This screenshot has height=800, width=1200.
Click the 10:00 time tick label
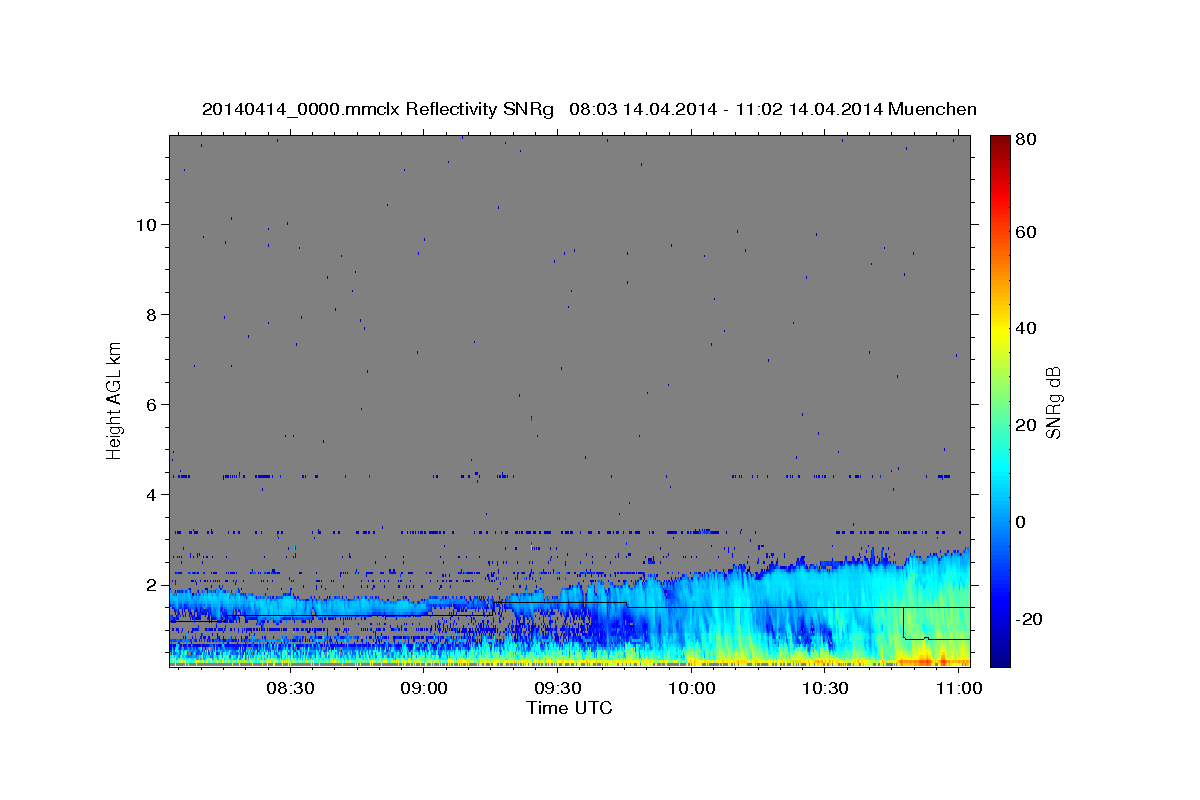692,689
